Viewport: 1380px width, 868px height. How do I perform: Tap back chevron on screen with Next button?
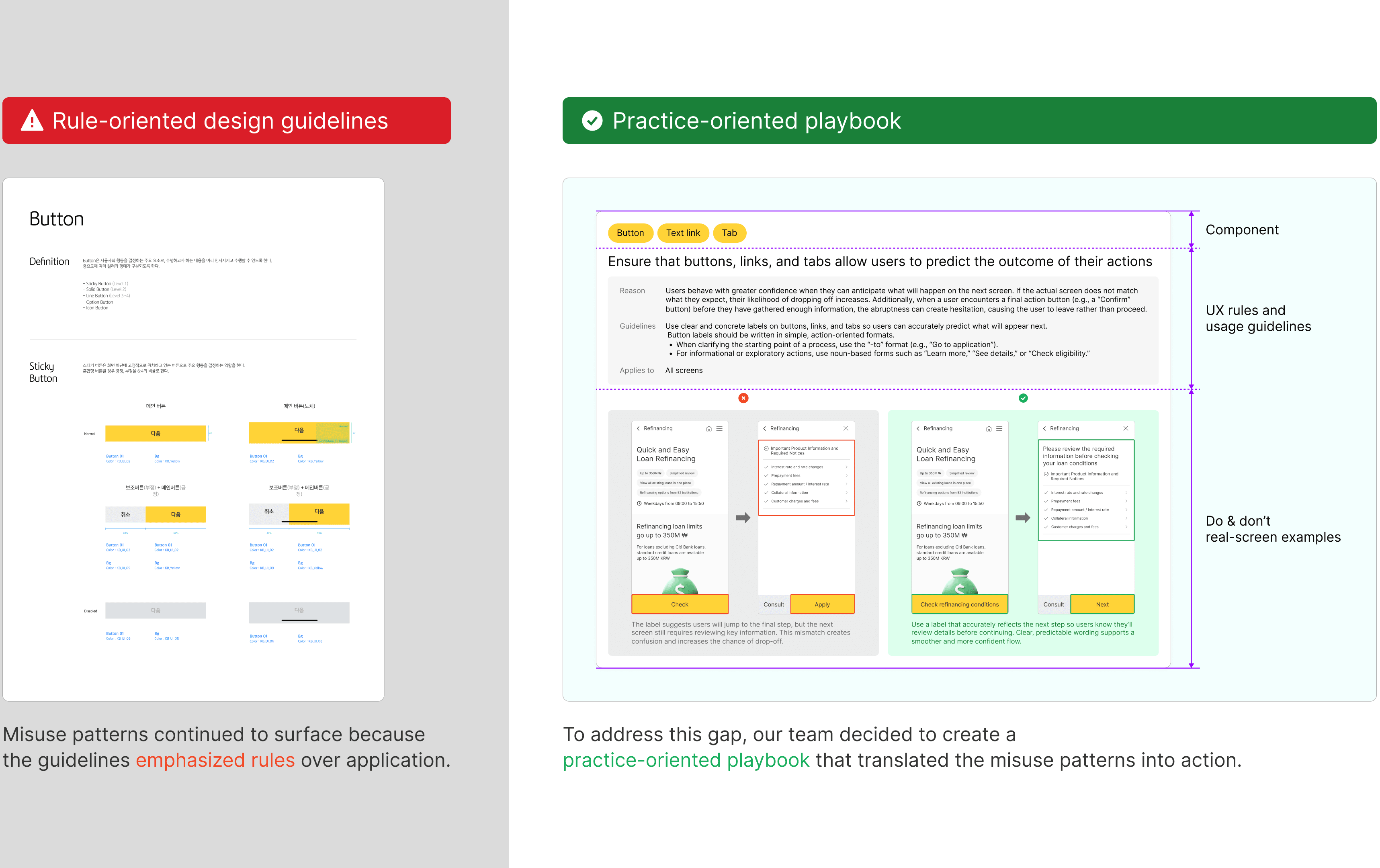(1044, 428)
